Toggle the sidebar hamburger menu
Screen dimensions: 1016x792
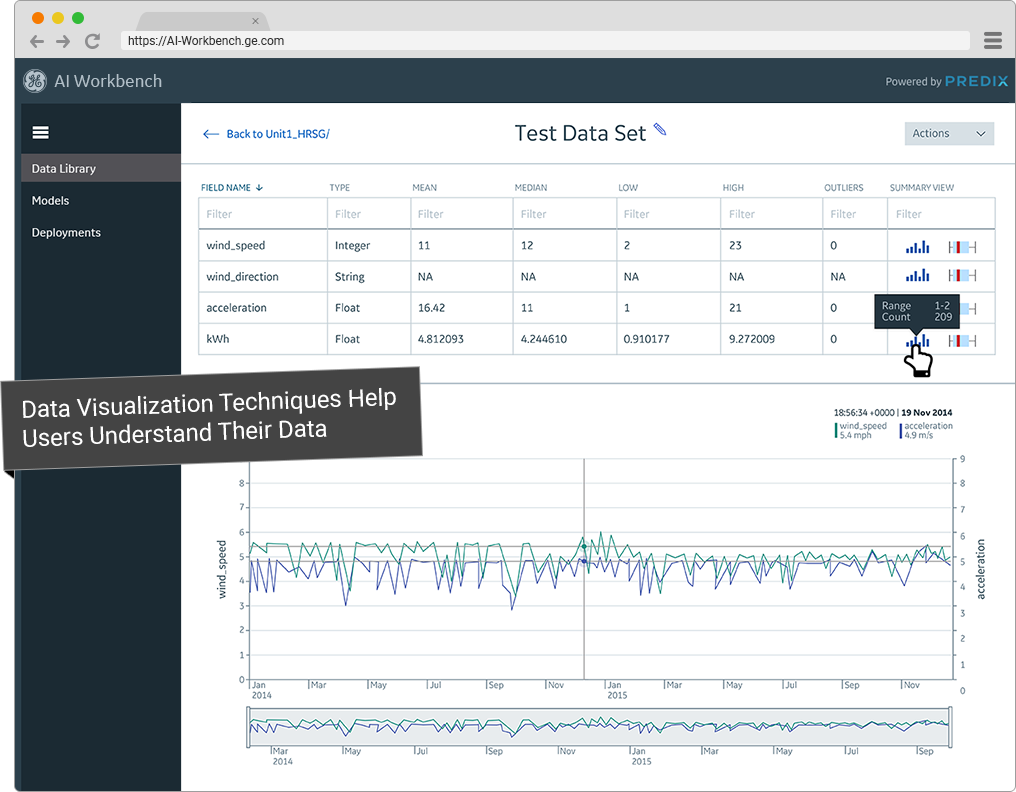tap(41, 132)
